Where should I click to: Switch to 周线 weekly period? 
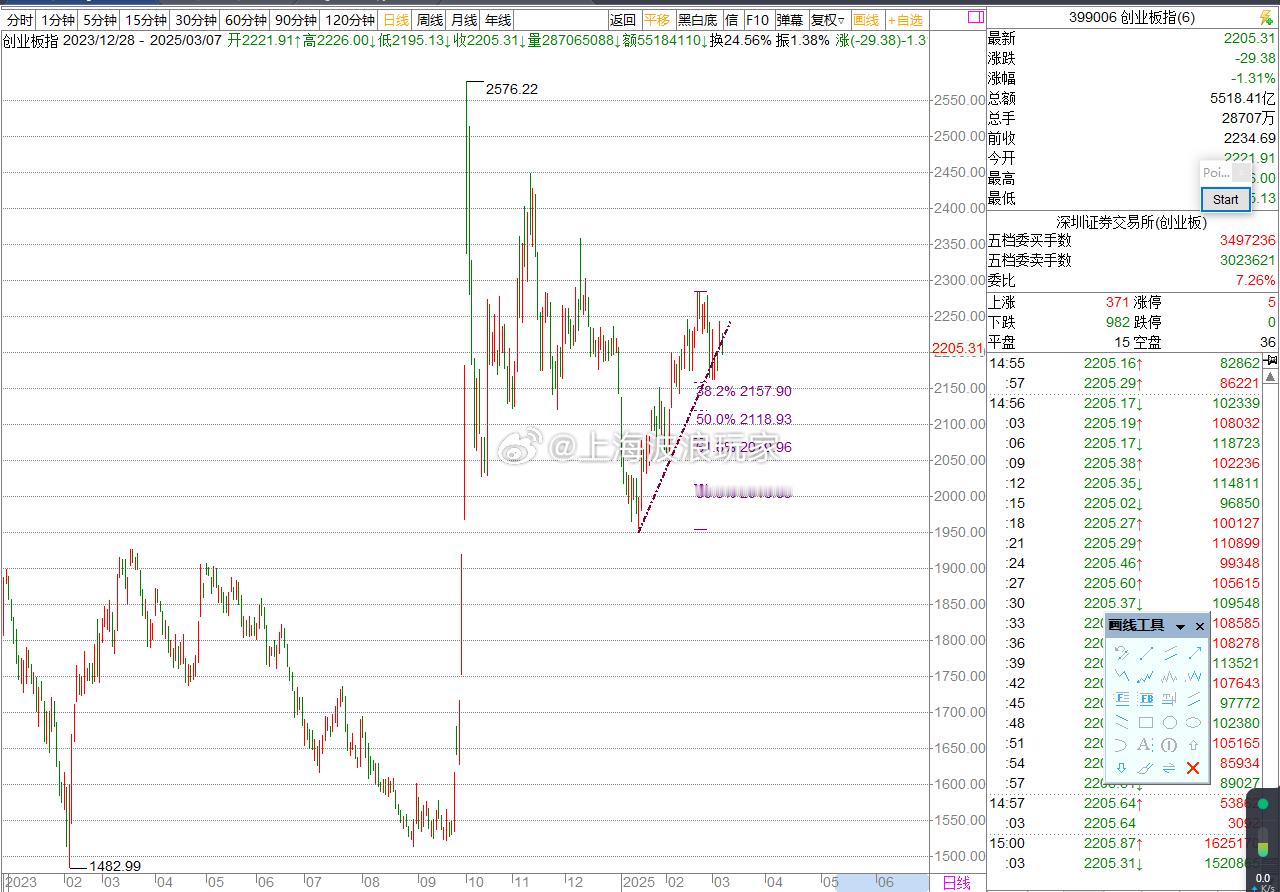430,20
